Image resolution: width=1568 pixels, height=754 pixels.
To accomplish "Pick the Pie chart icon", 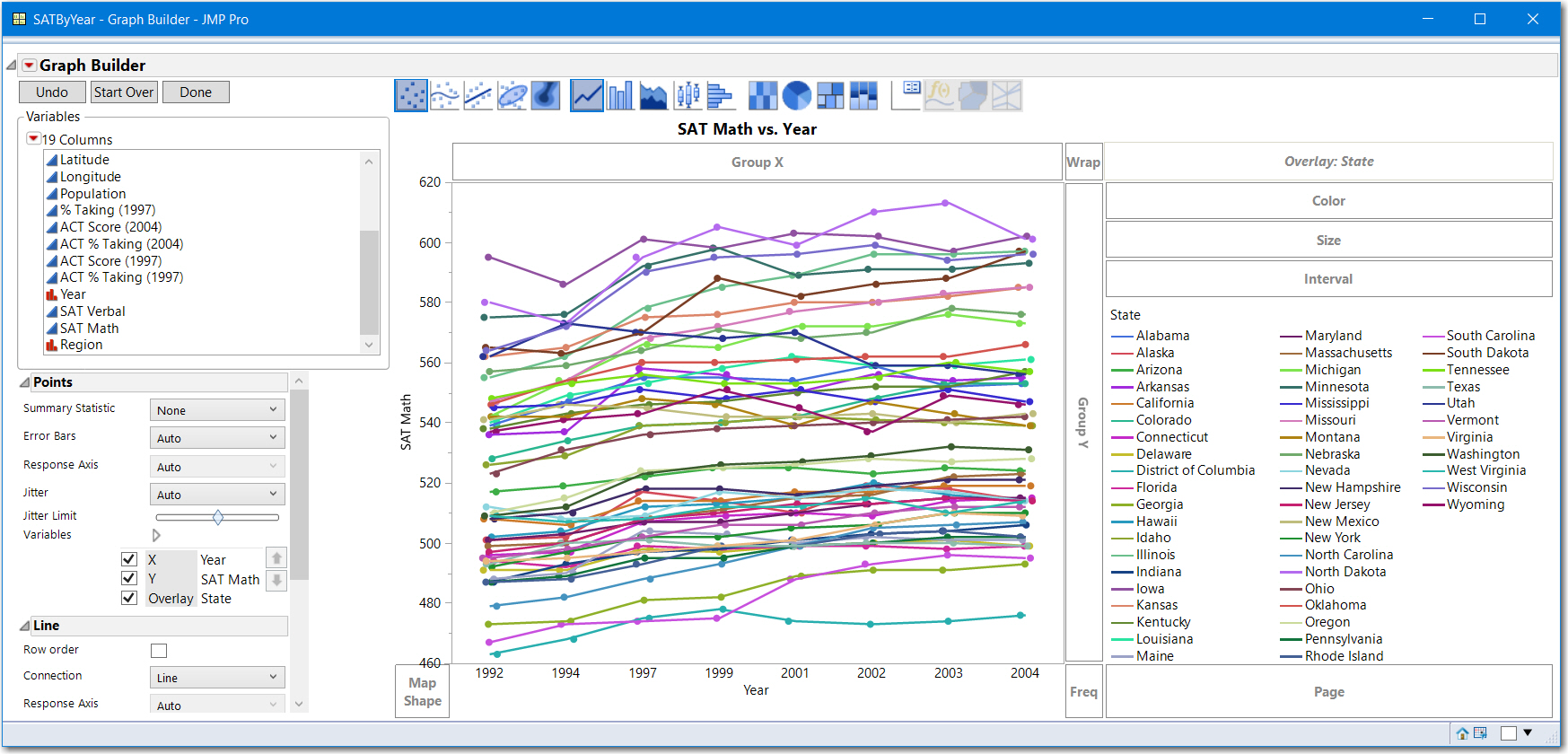I will point(796,95).
